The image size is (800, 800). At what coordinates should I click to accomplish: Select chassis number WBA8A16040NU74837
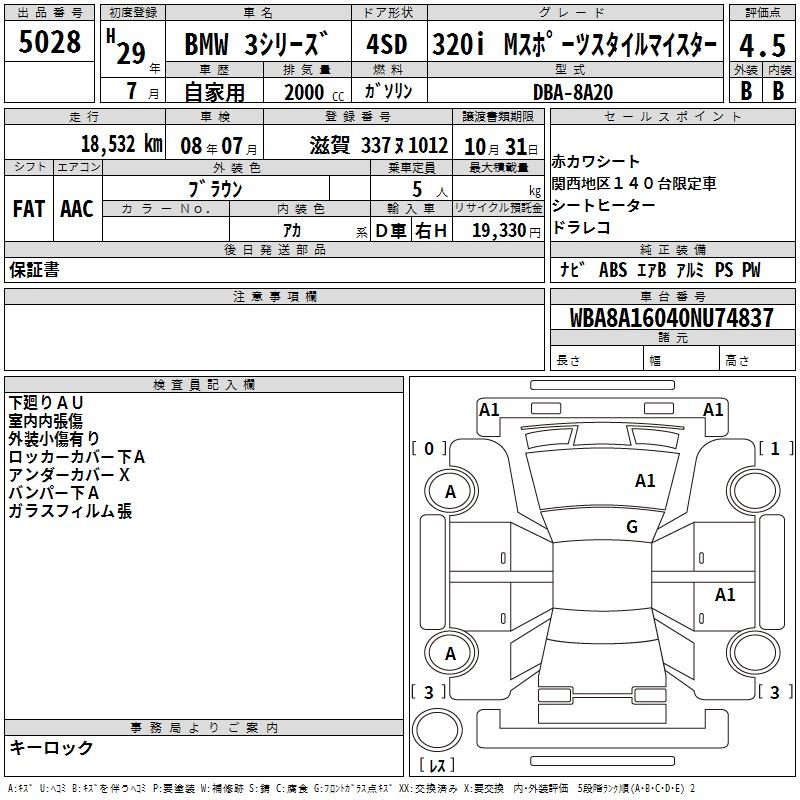tap(671, 318)
